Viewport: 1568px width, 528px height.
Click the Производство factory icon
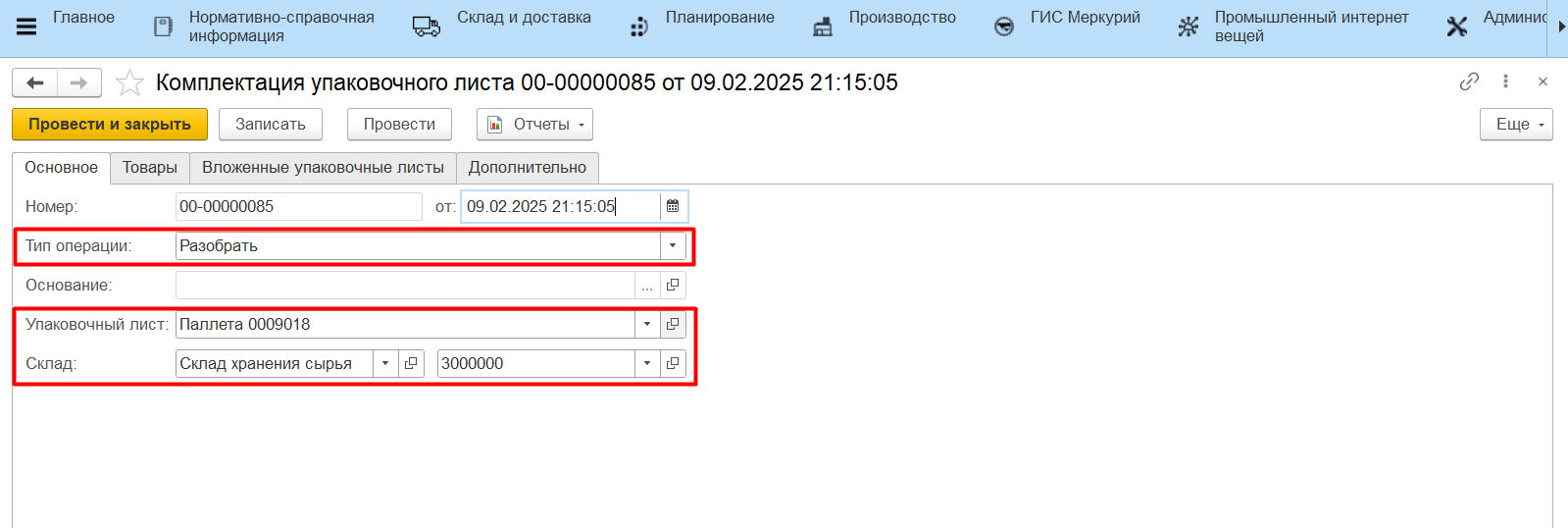[823, 26]
